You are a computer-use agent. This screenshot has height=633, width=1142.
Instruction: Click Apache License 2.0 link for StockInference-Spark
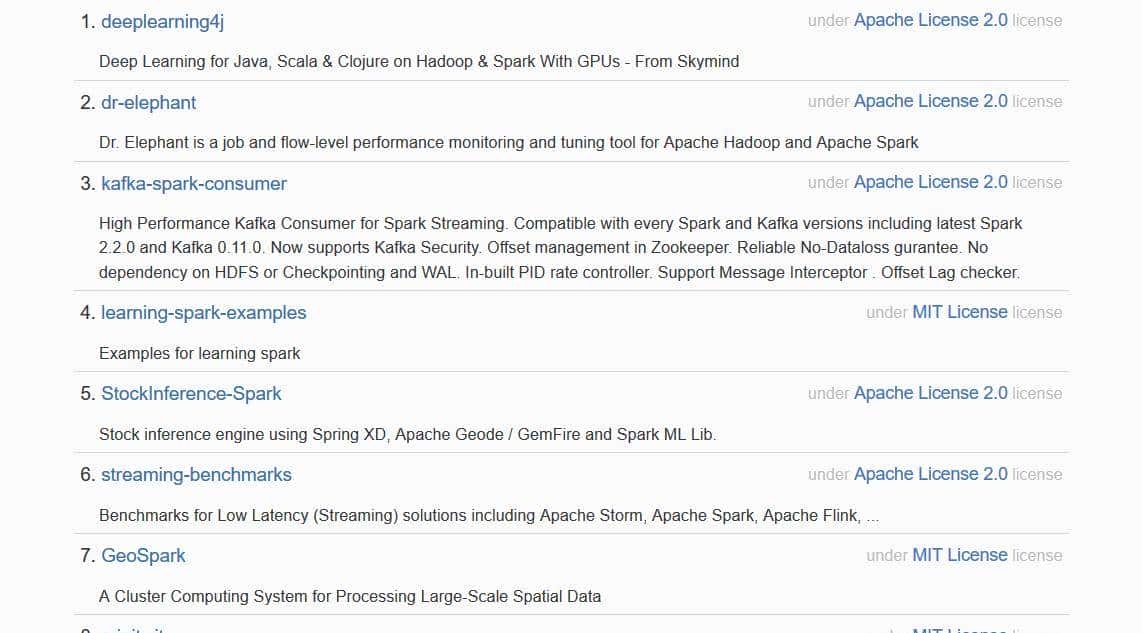point(930,393)
